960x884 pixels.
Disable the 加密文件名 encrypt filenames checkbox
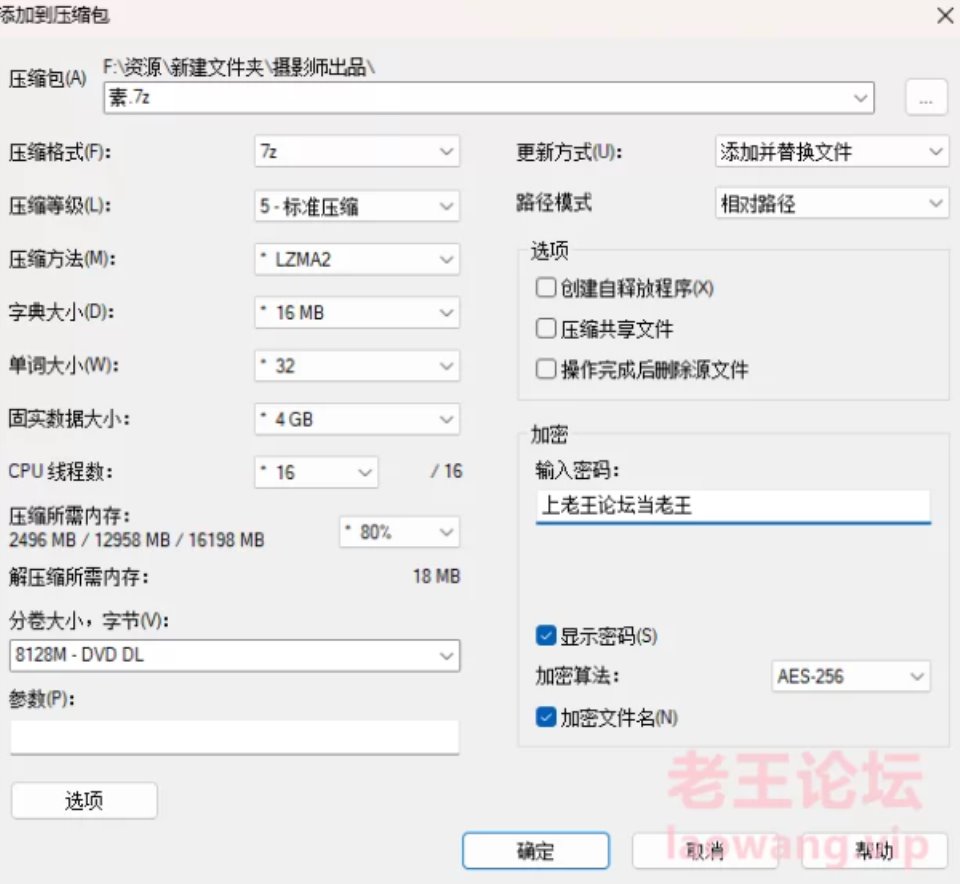coord(546,718)
